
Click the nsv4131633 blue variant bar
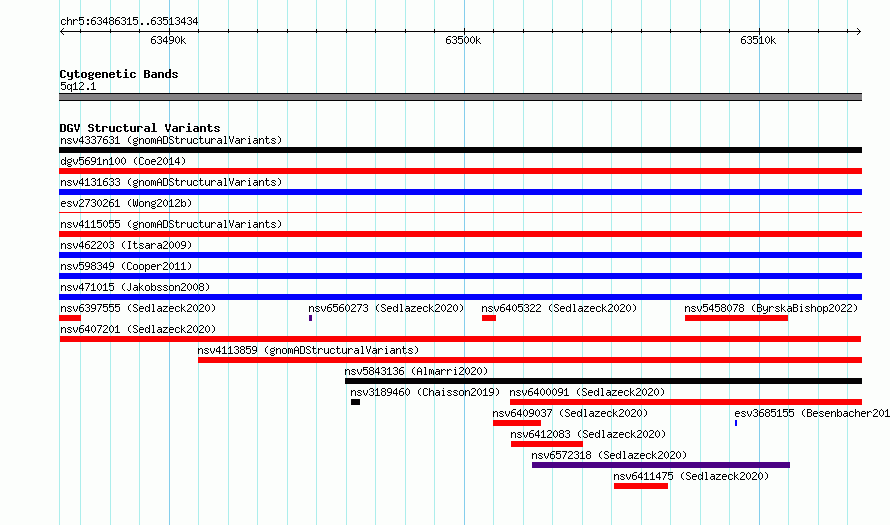coord(460,192)
